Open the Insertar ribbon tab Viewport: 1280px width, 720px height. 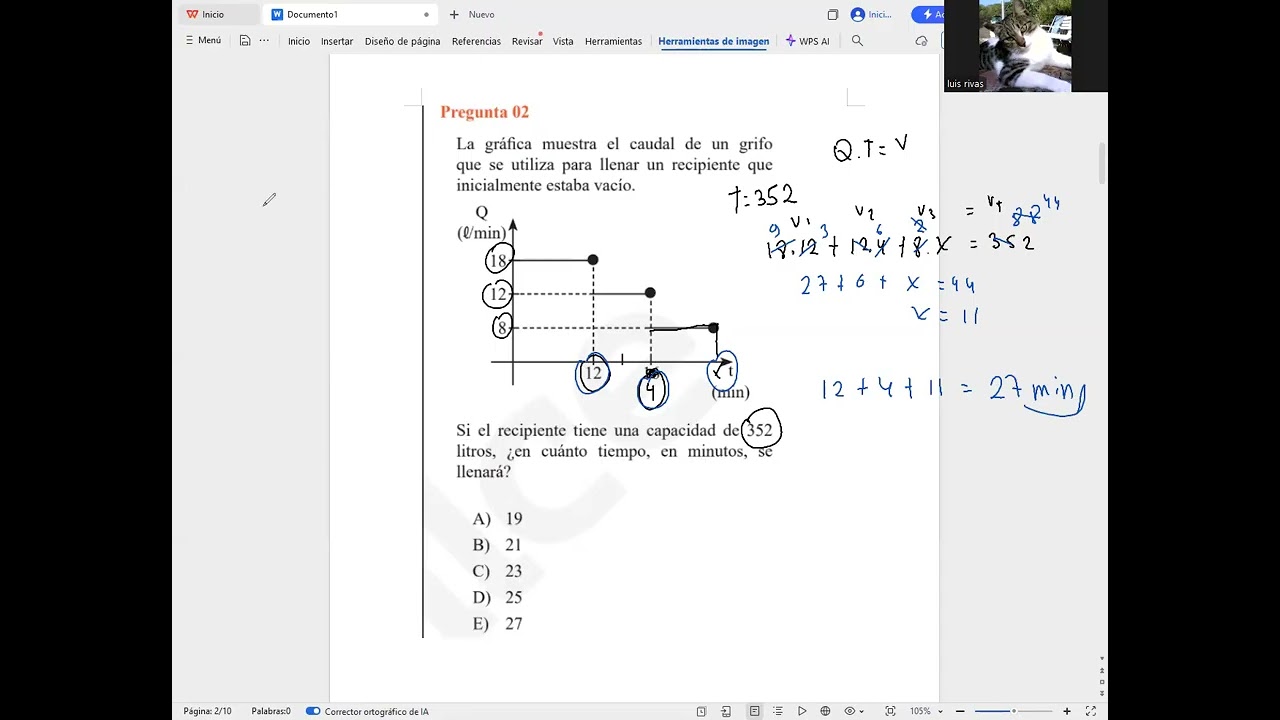point(337,41)
